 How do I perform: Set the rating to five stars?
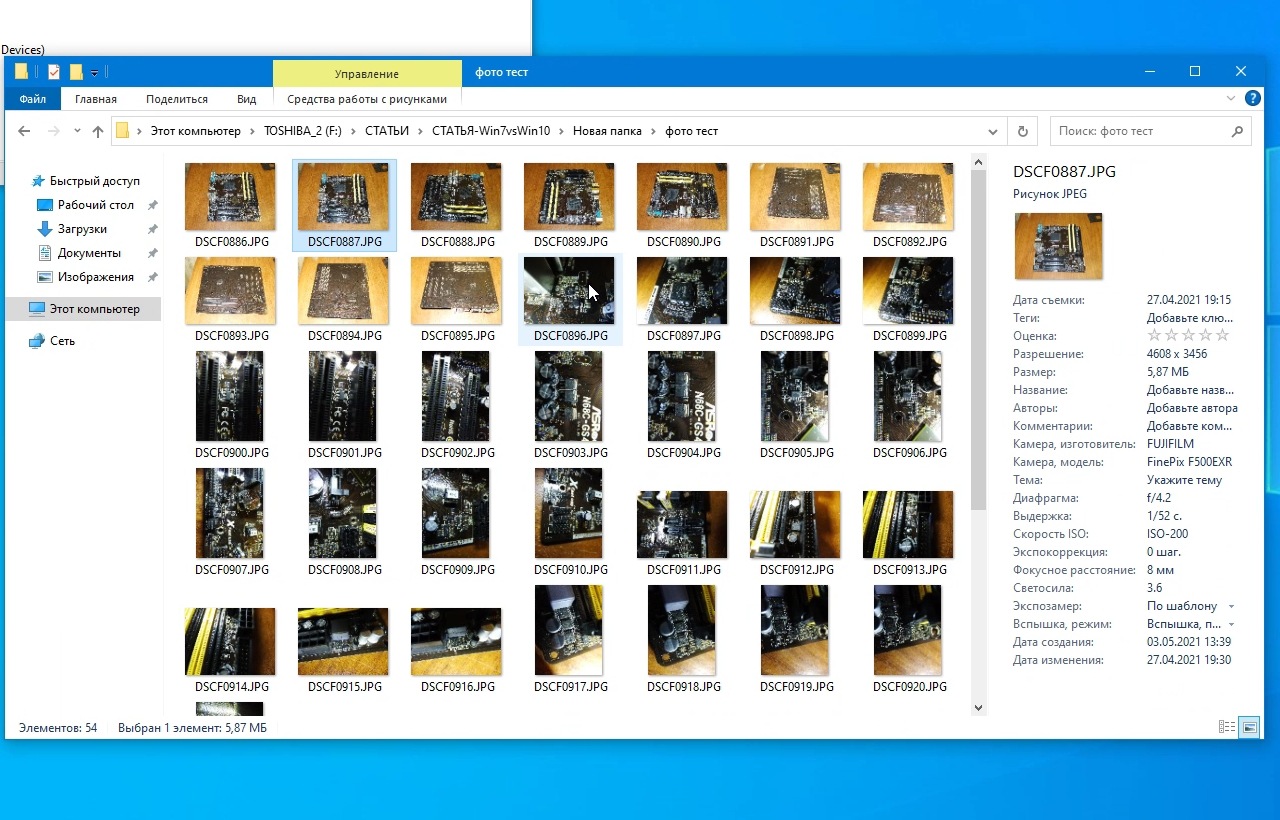point(1222,336)
